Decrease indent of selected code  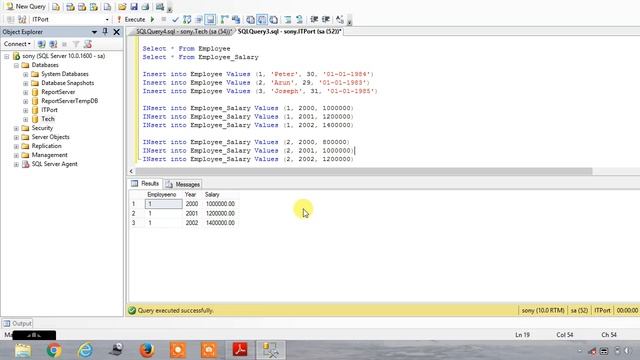pyautogui.click(x=314, y=20)
